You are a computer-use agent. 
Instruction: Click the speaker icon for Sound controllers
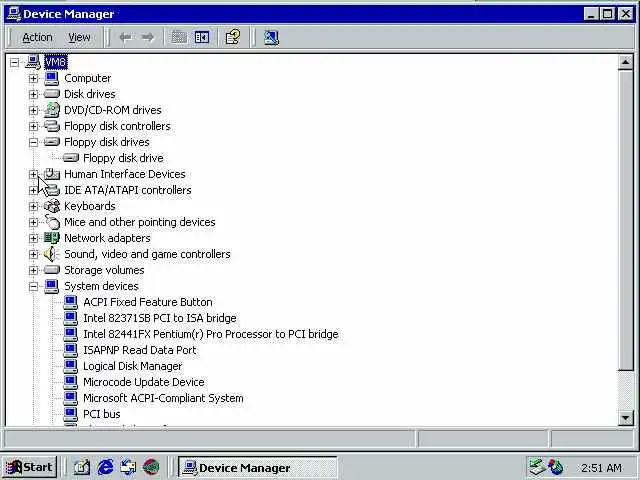pos(51,254)
